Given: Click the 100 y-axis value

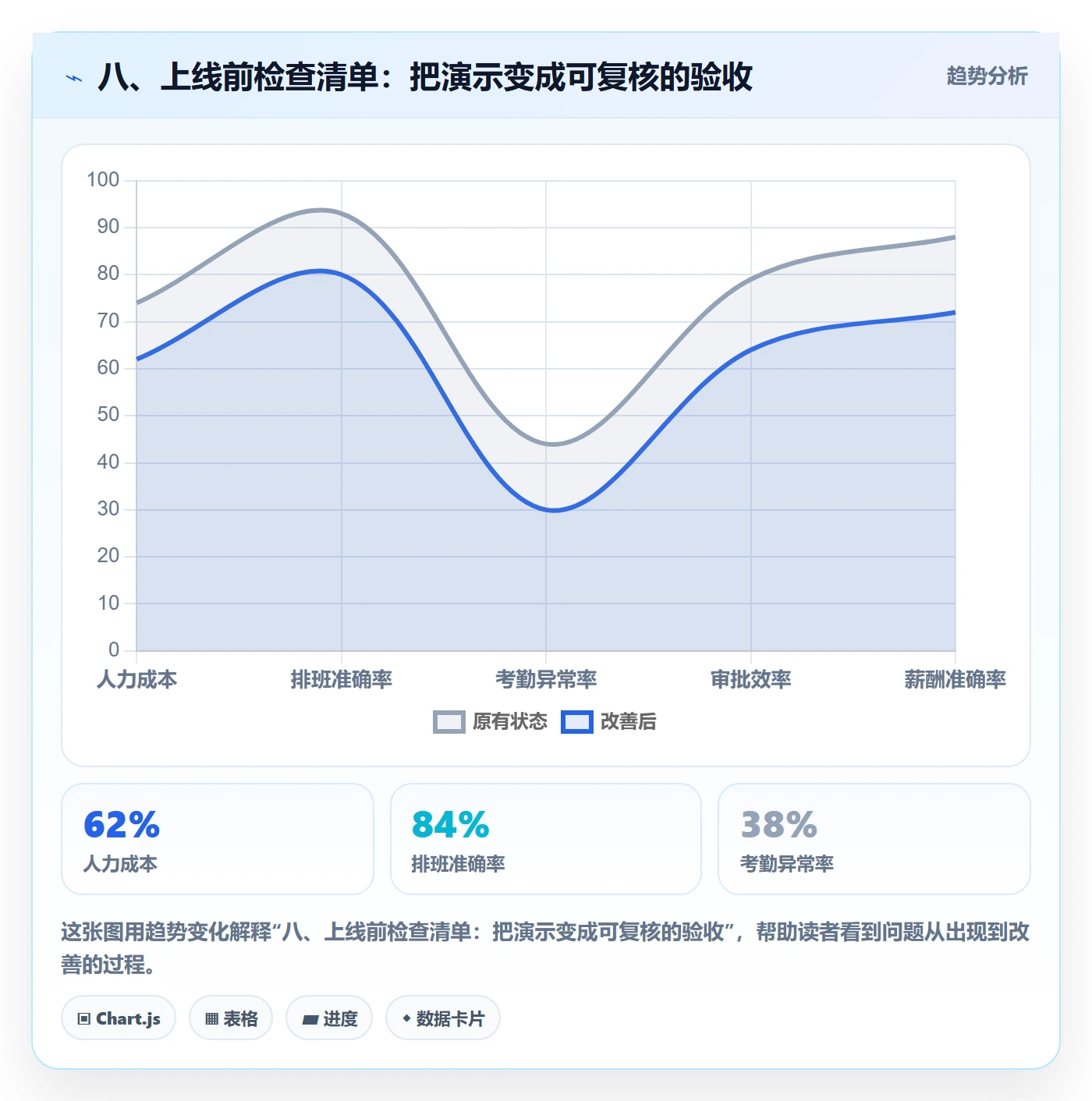Looking at the screenshot, I should (103, 180).
